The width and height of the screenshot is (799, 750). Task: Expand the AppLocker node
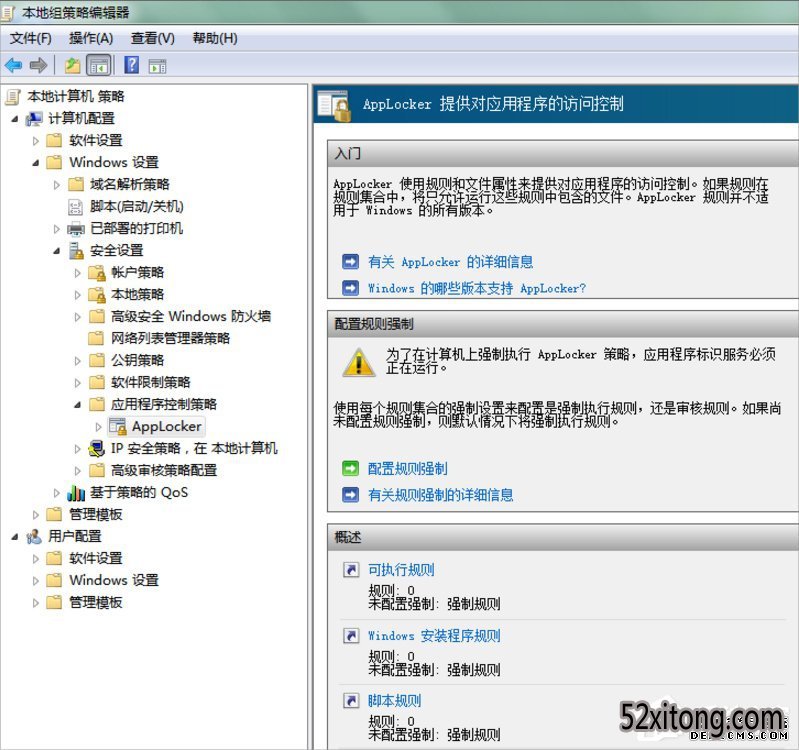click(x=98, y=427)
